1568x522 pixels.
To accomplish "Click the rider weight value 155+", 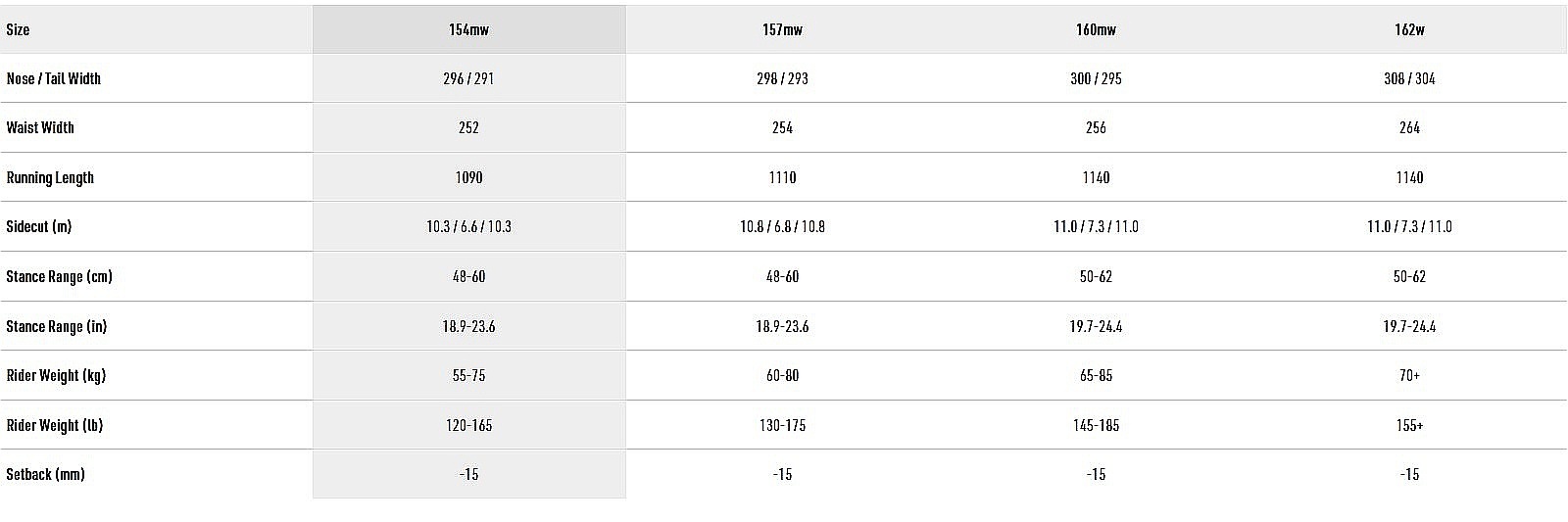I will pos(1409,425).
